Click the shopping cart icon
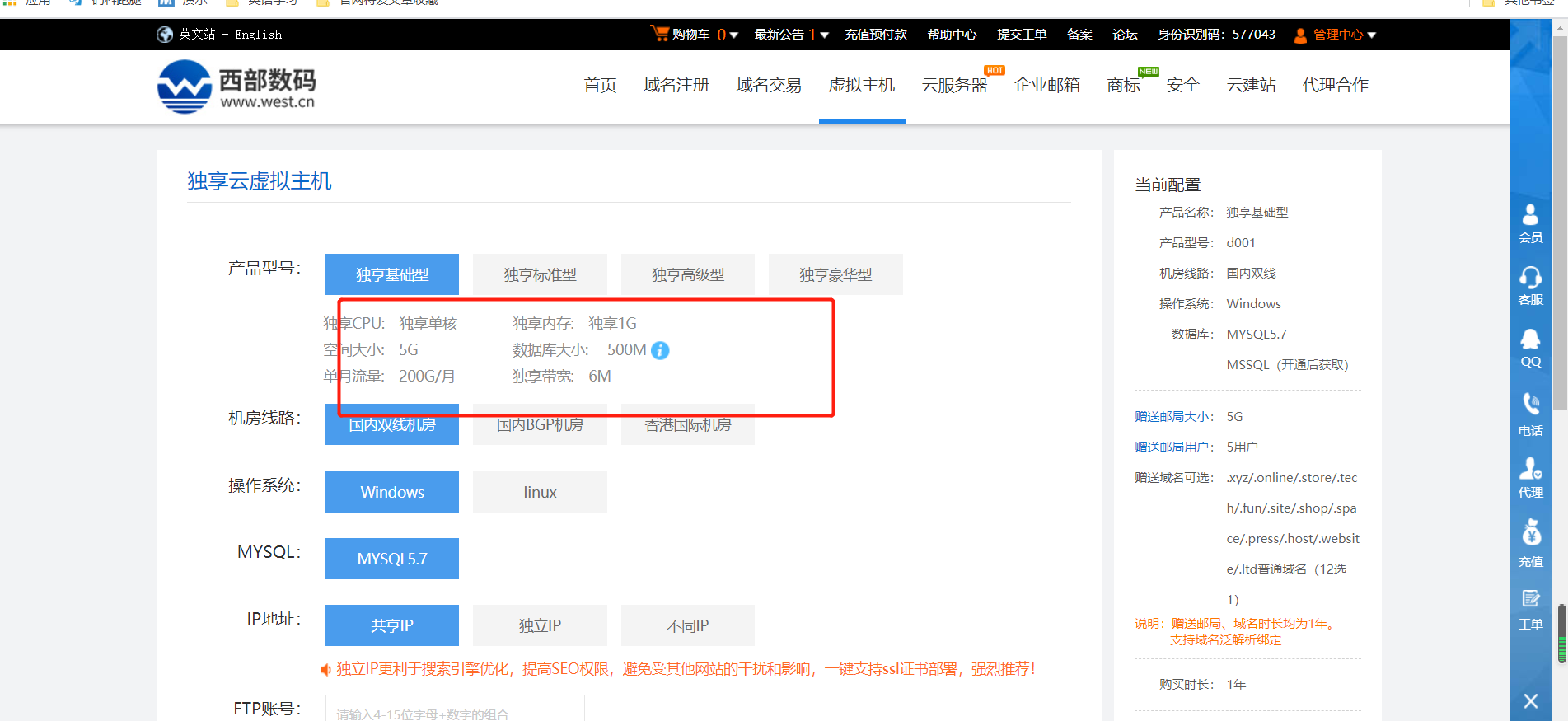Screen dimensions: 1568x721 click(x=659, y=33)
